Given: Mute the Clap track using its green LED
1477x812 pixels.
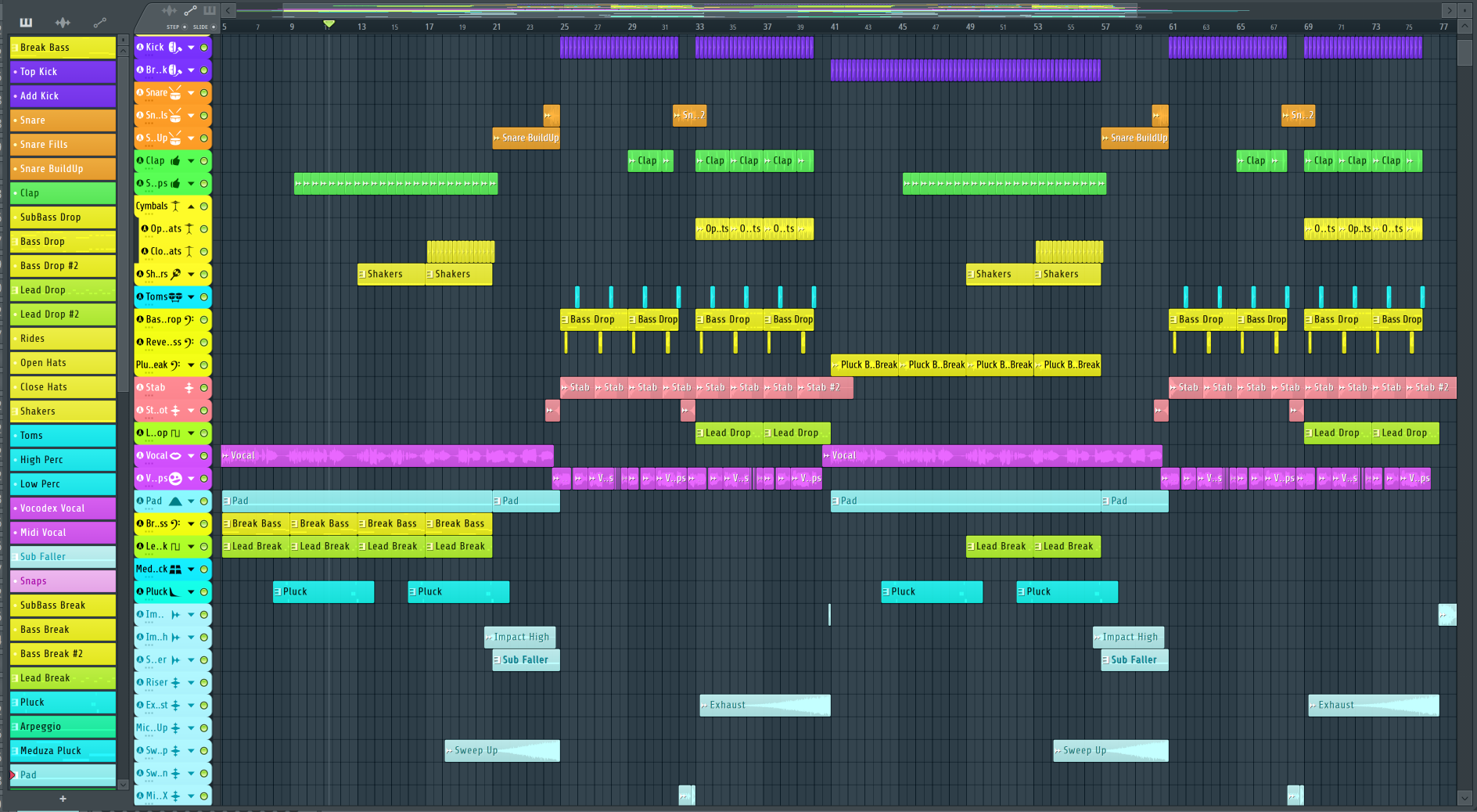Looking at the screenshot, I should click(x=204, y=160).
